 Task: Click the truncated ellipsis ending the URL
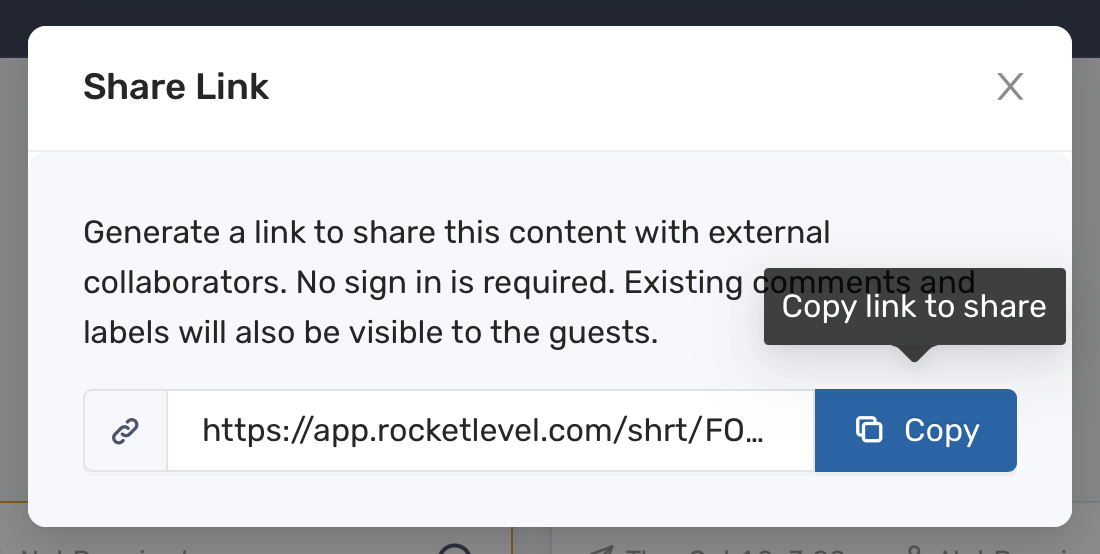tap(753, 431)
